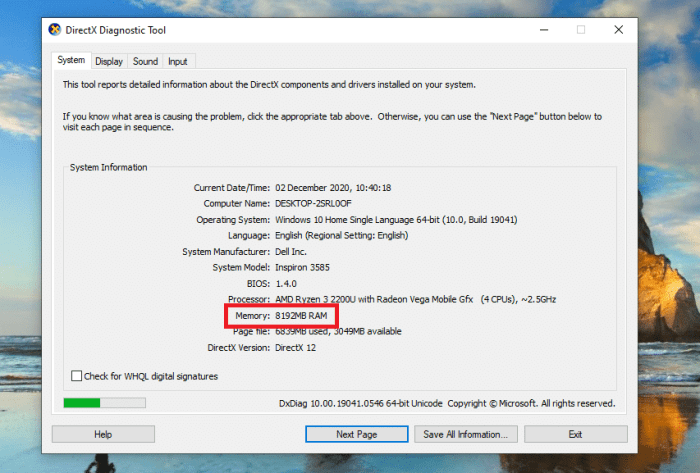
Task: Click Save All Information button
Action: [466, 434]
